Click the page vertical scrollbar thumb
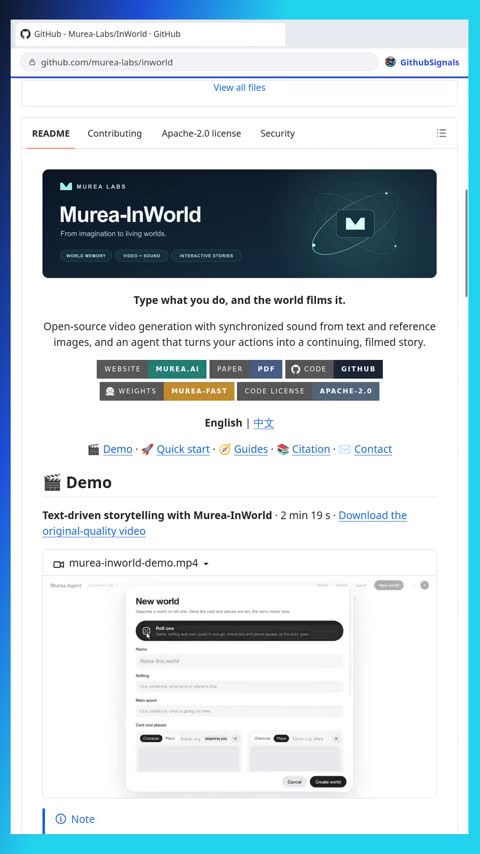 point(466,243)
